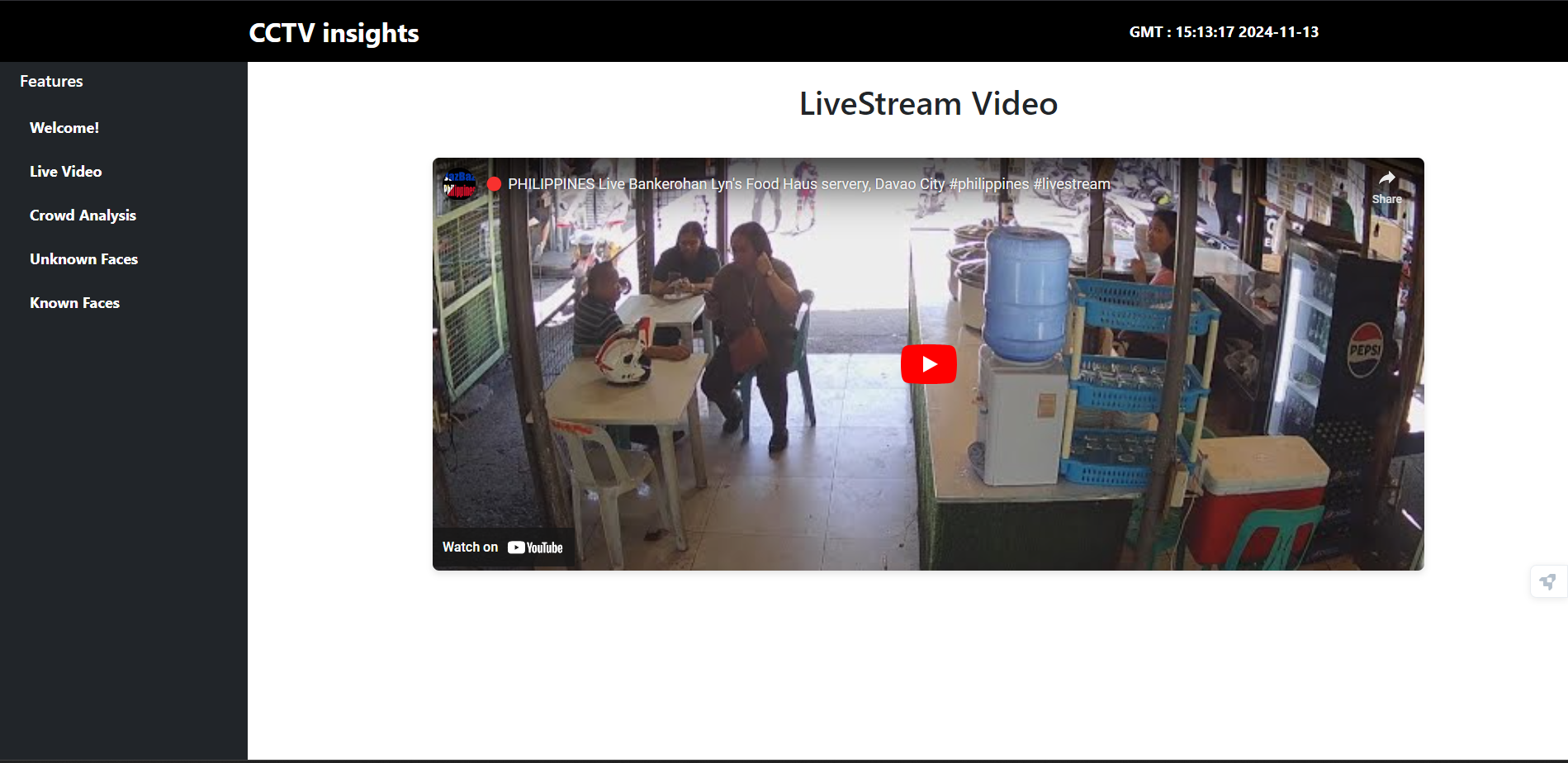Image resolution: width=1568 pixels, height=763 pixels.
Task: Click the Features sidebar heading
Action: [x=51, y=81]
